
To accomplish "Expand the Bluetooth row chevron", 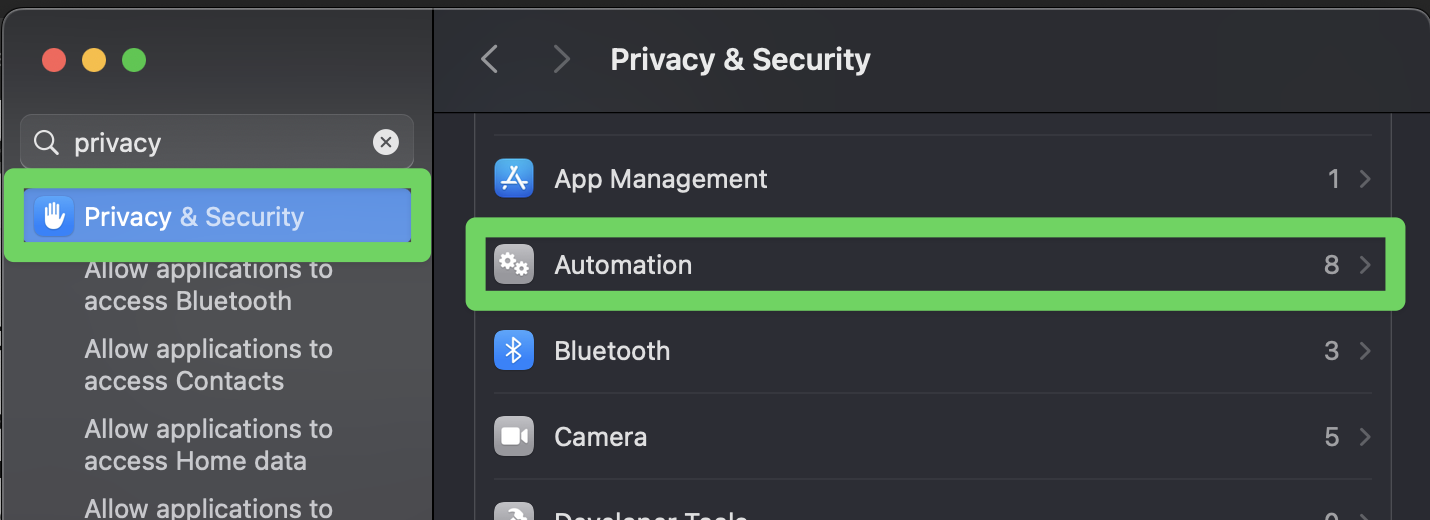I will pos(1365,351).
